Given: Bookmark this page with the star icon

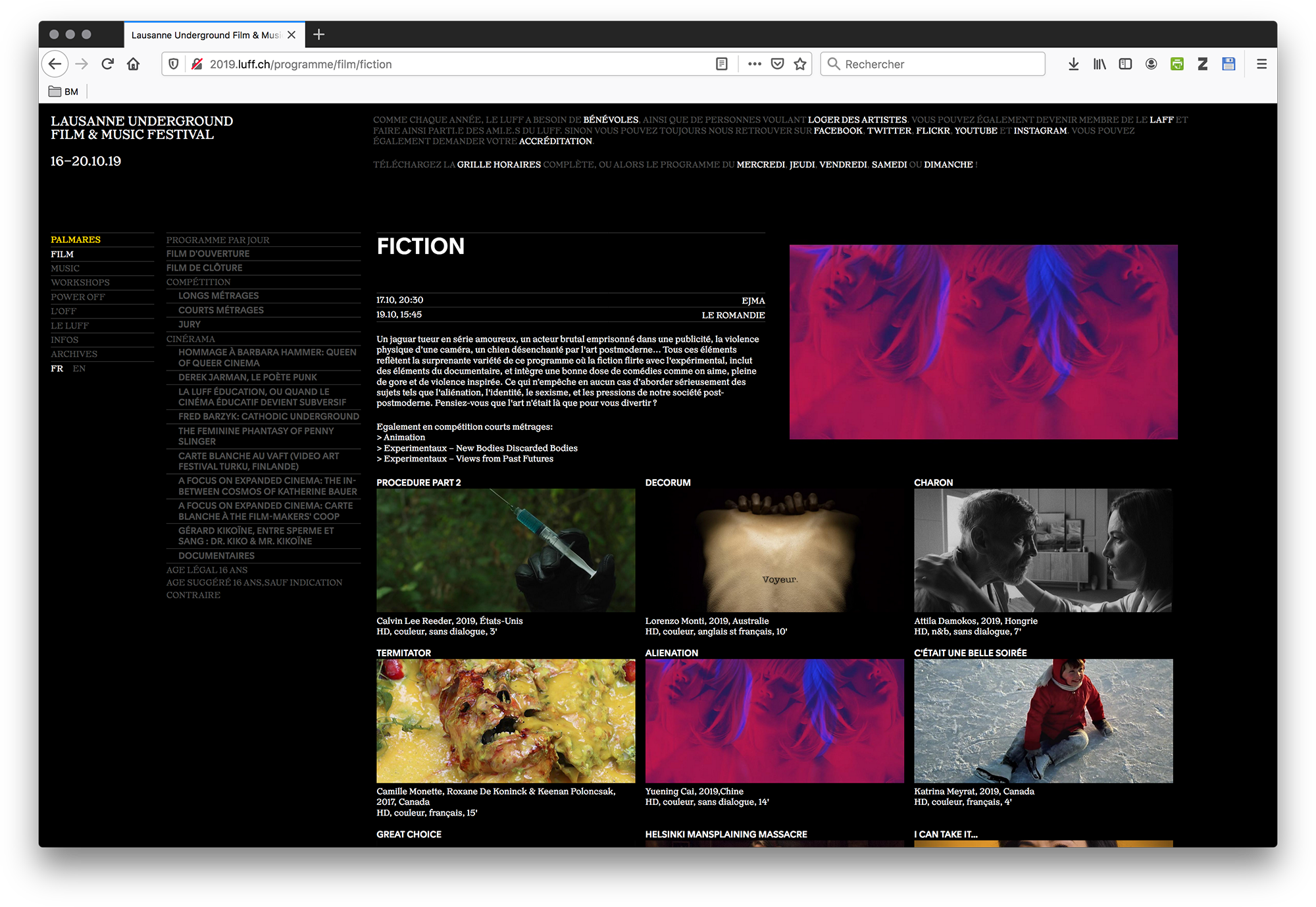Looking at the screenshot, I should [800, 64].
